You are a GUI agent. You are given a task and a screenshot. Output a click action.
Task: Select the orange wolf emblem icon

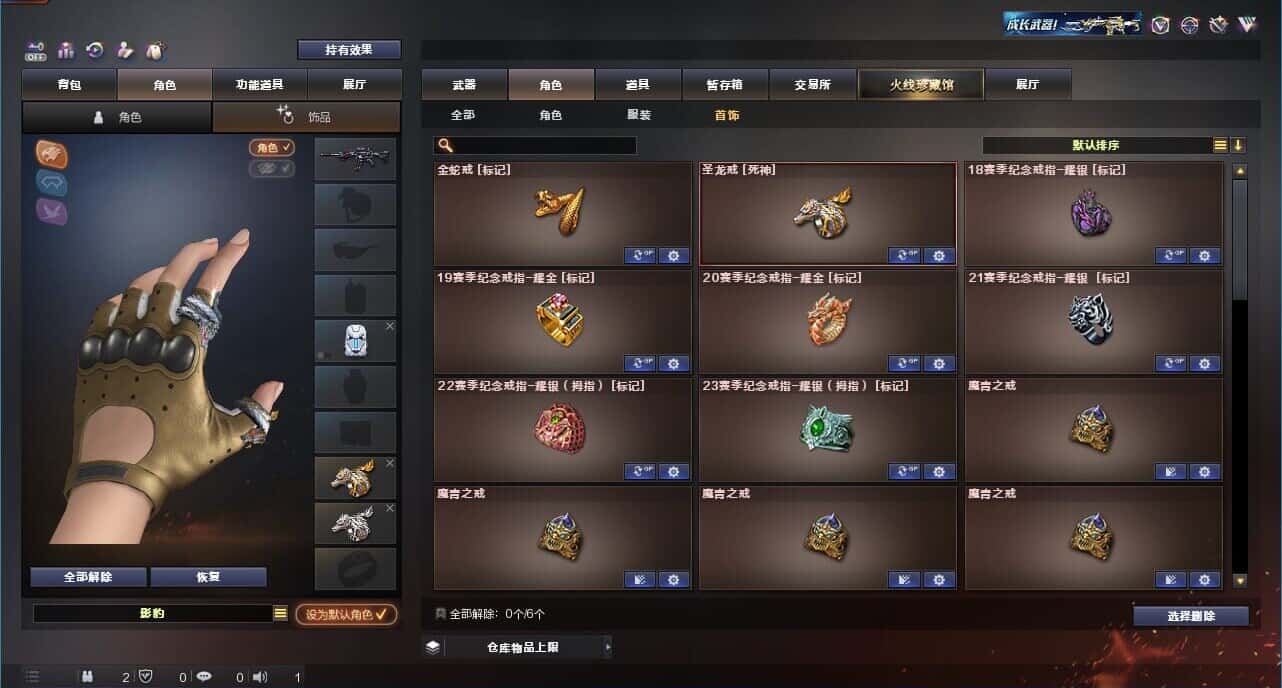52,153
